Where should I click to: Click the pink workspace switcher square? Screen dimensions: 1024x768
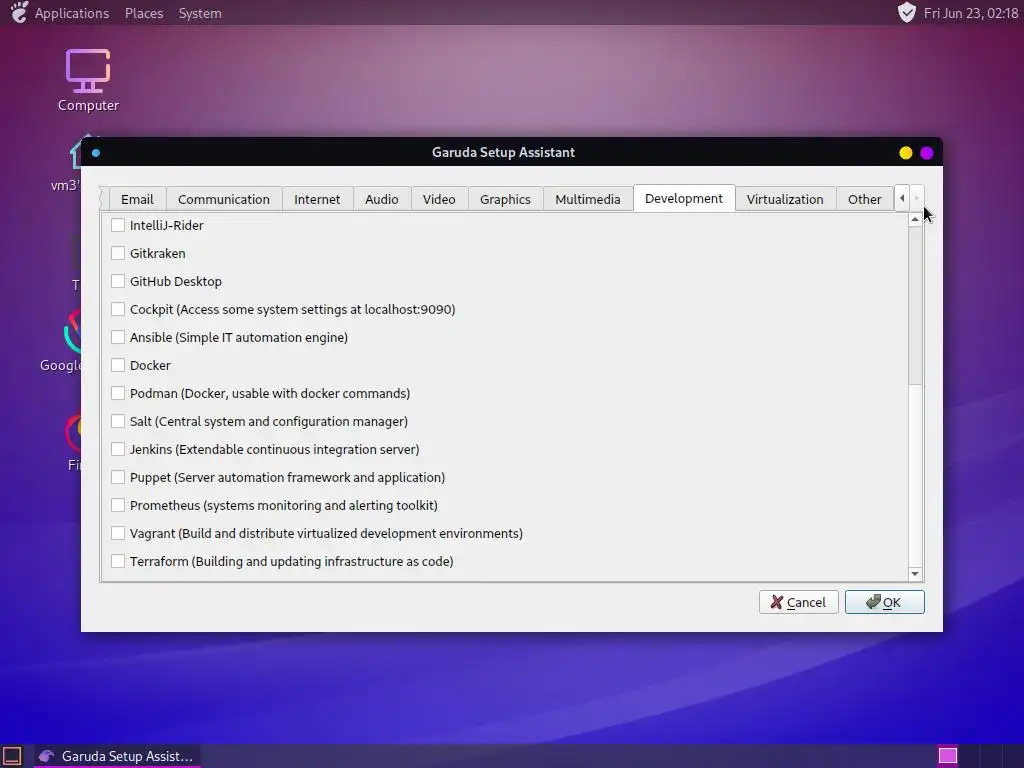click(948, 756)
